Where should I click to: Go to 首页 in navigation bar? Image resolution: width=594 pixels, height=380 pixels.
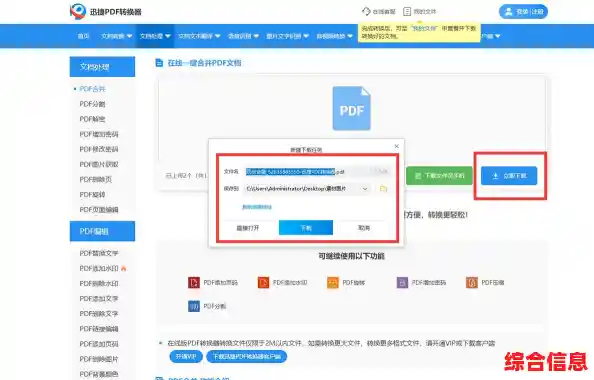tap(83, 36)
